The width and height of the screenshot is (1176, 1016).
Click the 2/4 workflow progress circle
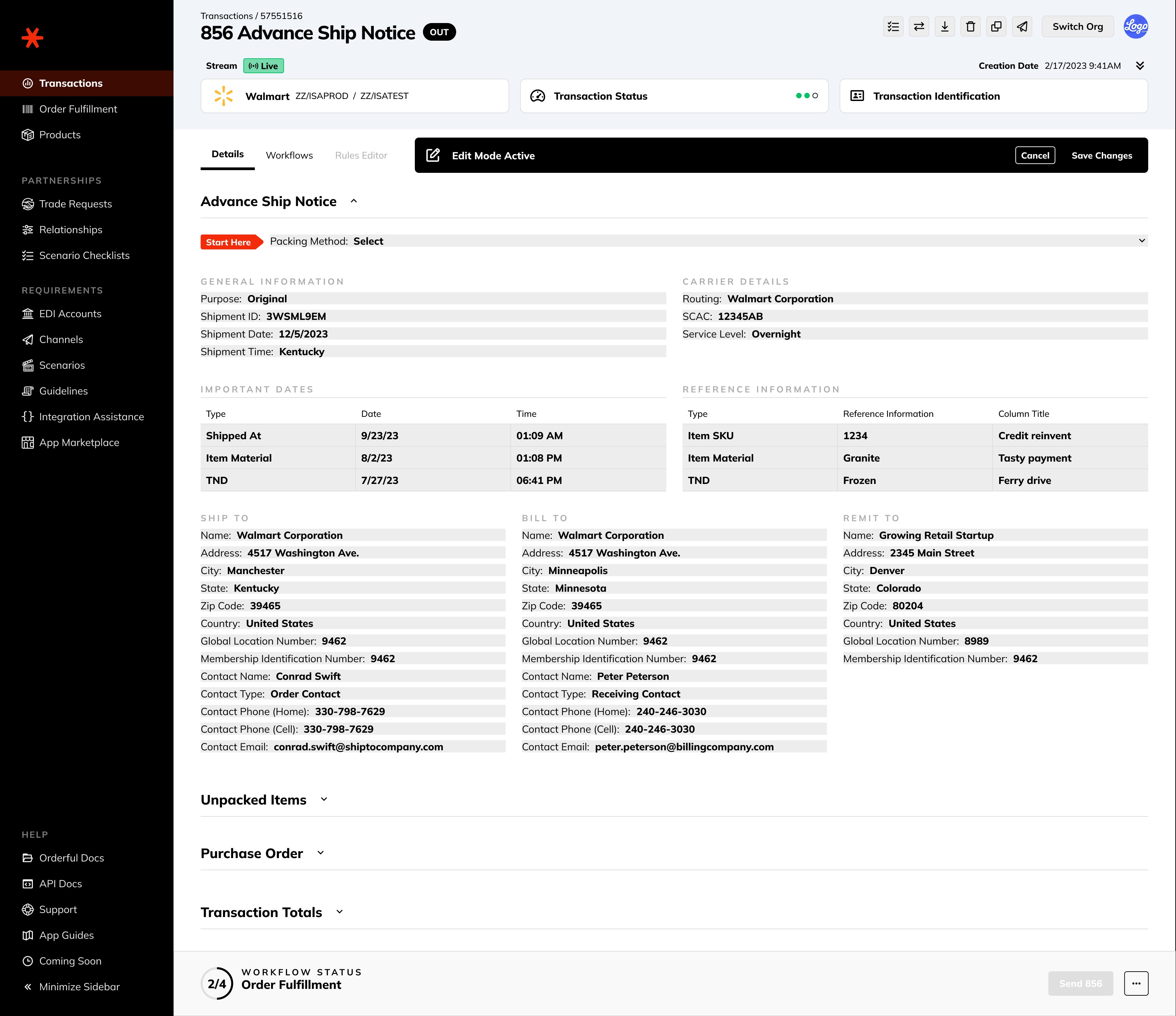(x=217, y=984)
